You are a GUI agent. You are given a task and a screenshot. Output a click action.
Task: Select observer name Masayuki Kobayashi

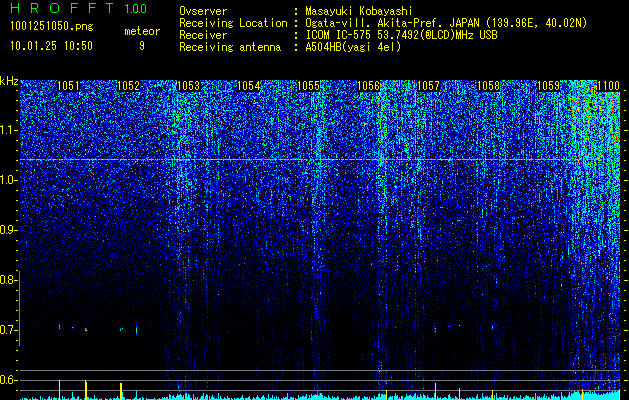(x=359, y=11)
